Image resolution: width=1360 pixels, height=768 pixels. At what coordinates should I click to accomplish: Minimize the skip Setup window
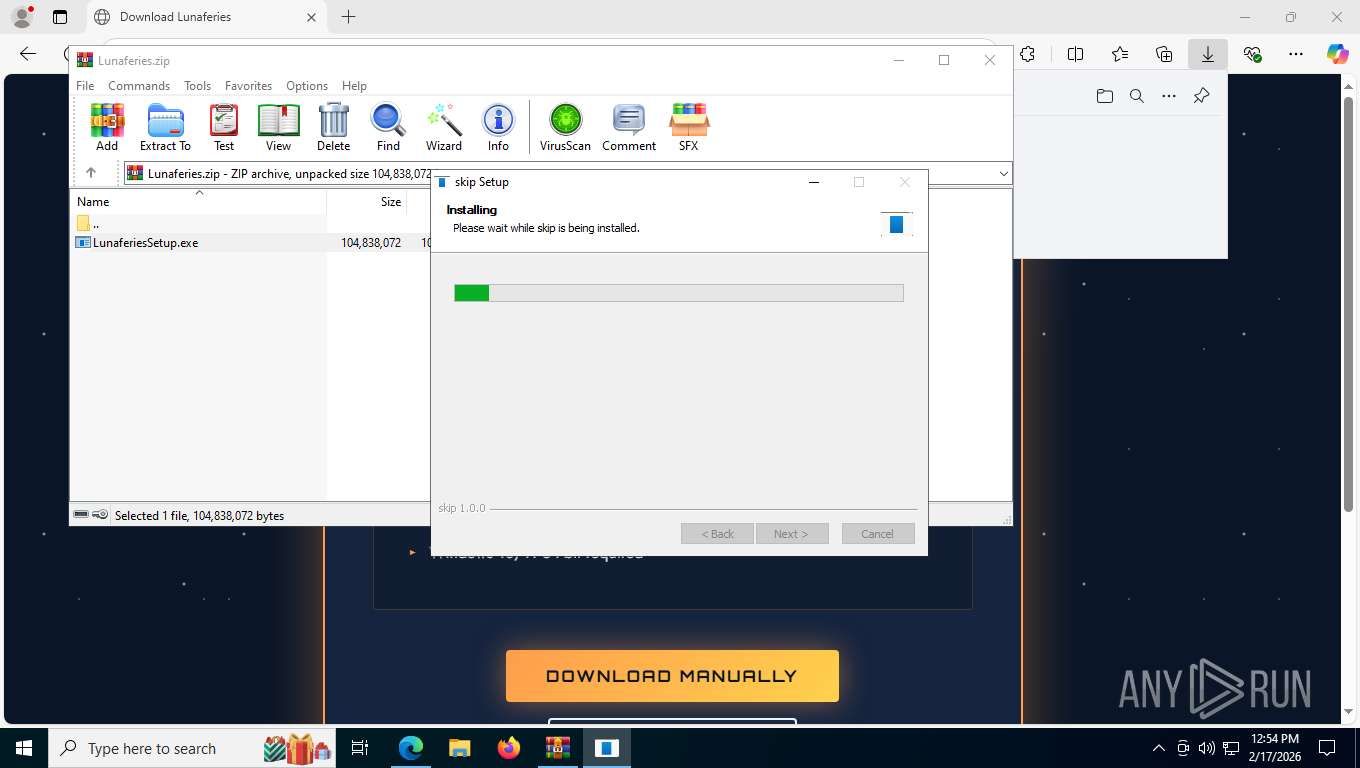[x=814, y=182]
